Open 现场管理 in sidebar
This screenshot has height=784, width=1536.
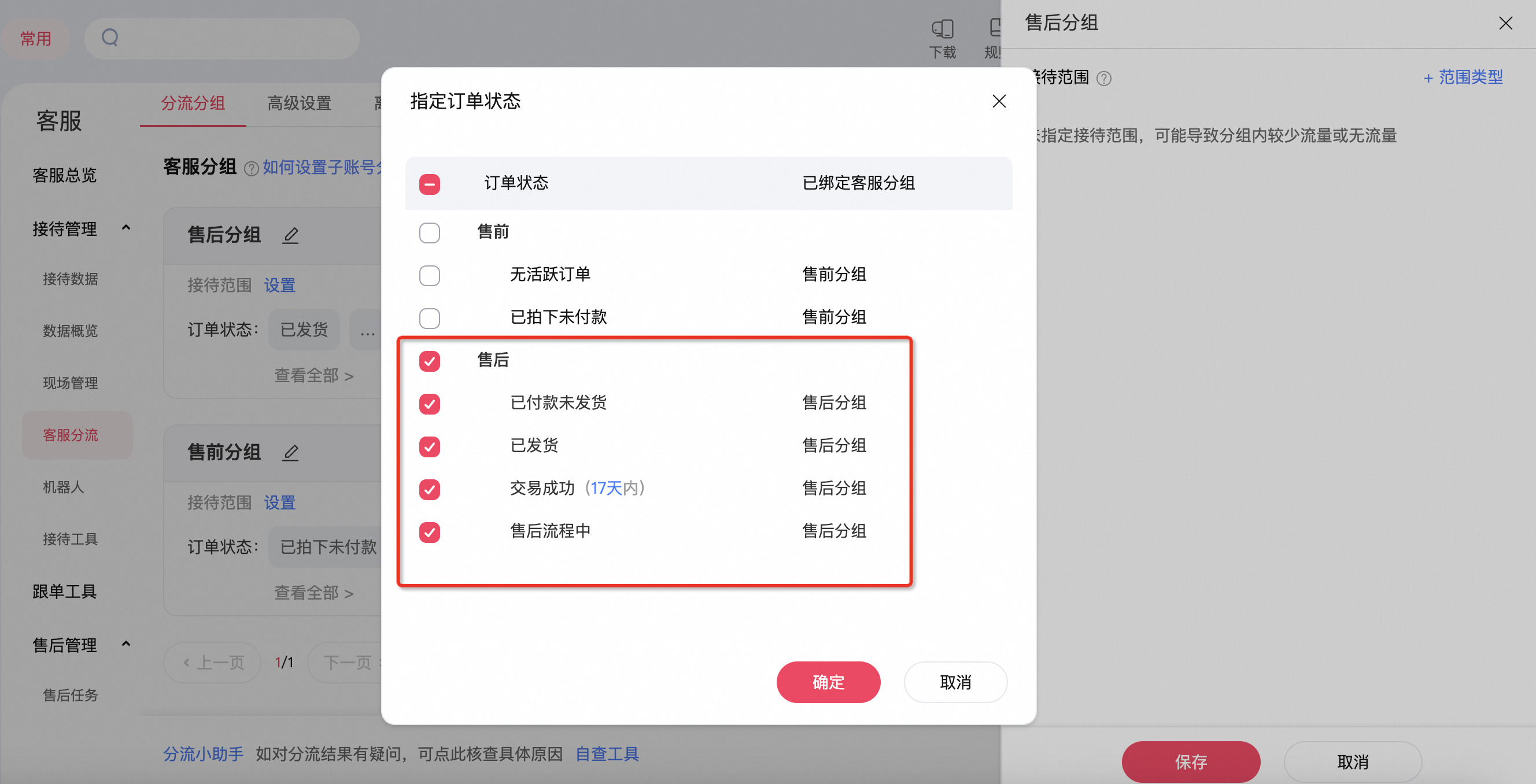(71, 383)
